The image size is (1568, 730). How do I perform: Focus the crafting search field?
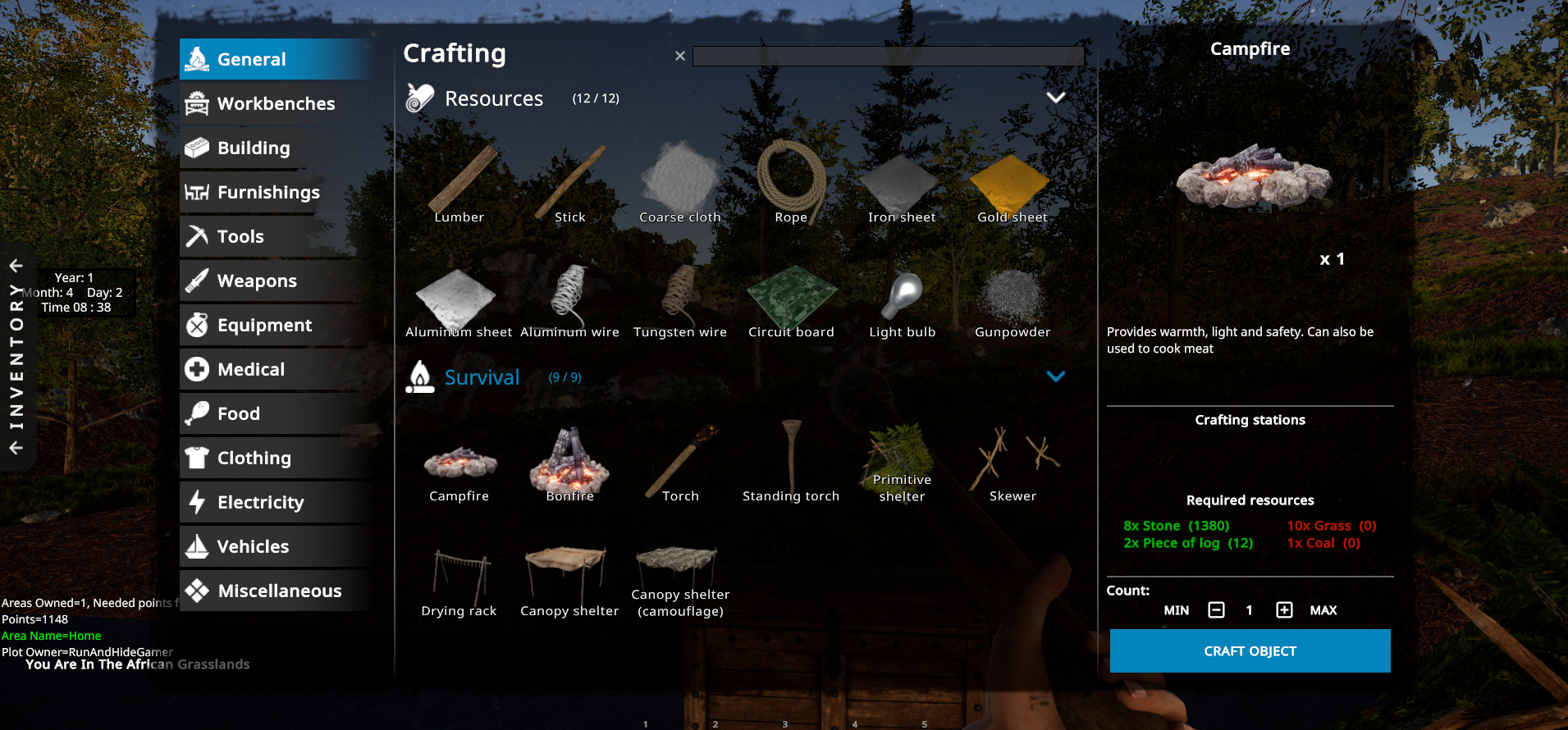click(x=888, y=56)
